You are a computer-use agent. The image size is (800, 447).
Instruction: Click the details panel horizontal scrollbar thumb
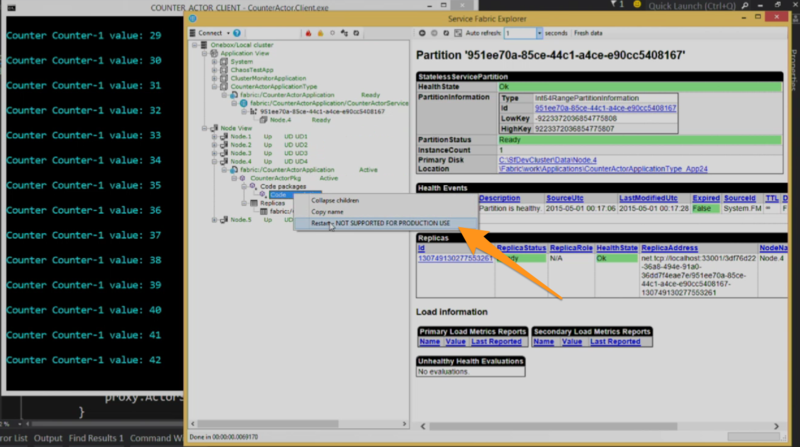(553, 426)
